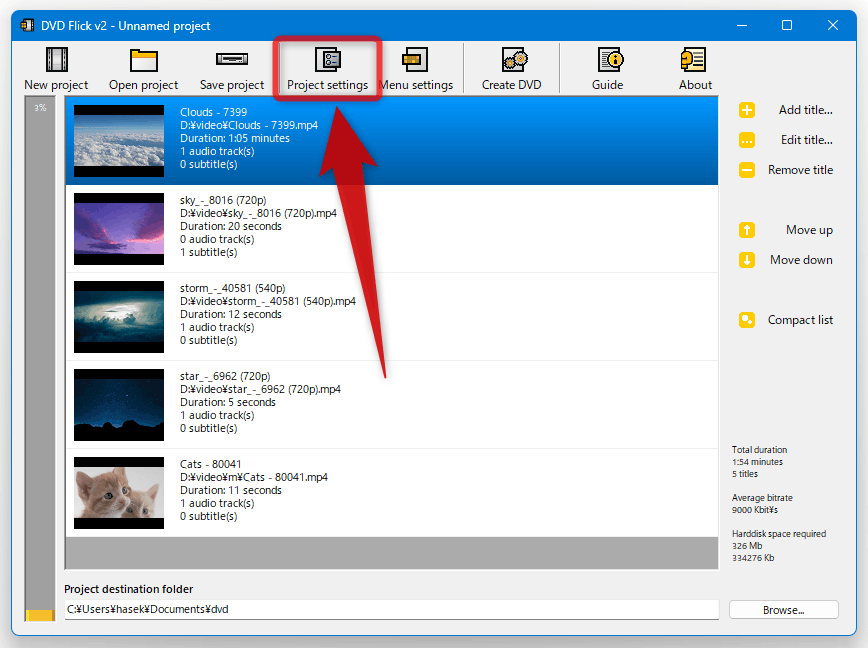The width and height of the screenshot is (868, 648).
Task: Click the yellow plus Add title icon
Action: (x=747, y=110)
